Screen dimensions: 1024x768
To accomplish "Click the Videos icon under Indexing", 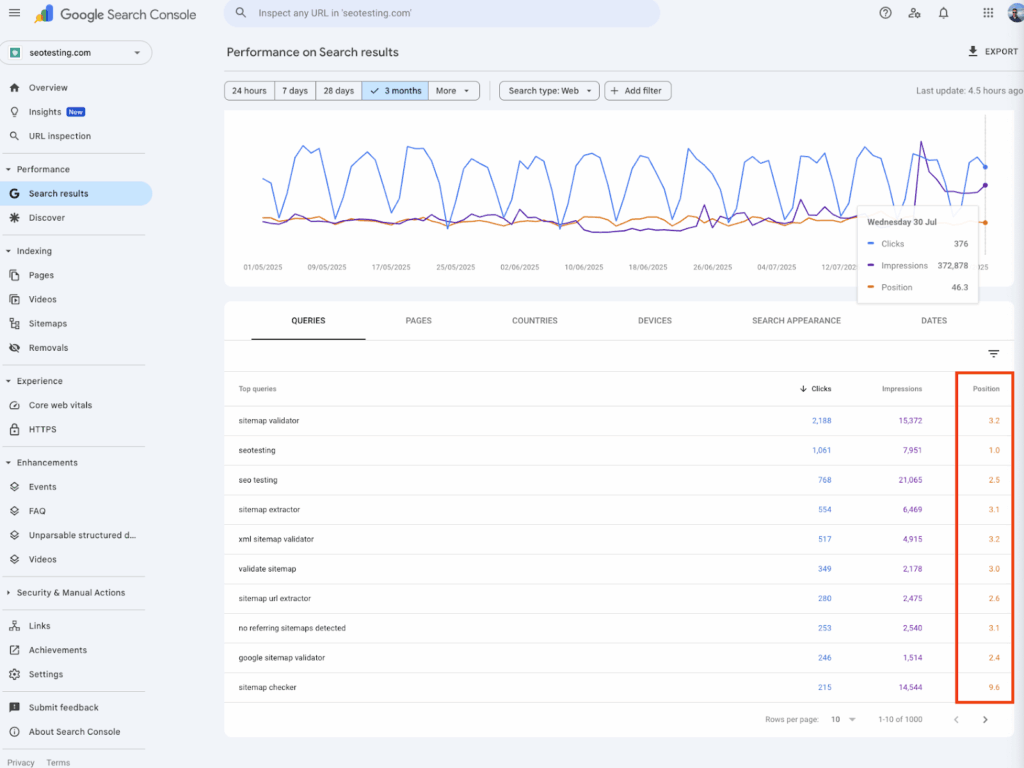I will (14, 299).
